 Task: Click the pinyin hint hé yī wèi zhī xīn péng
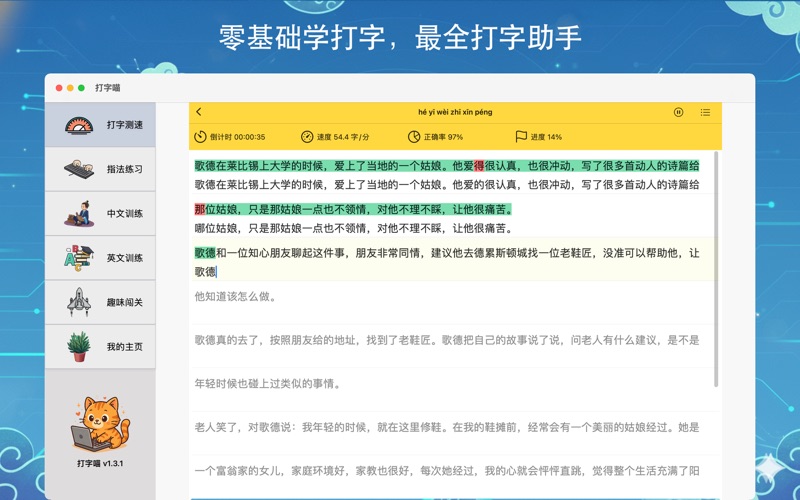[455, 112]
